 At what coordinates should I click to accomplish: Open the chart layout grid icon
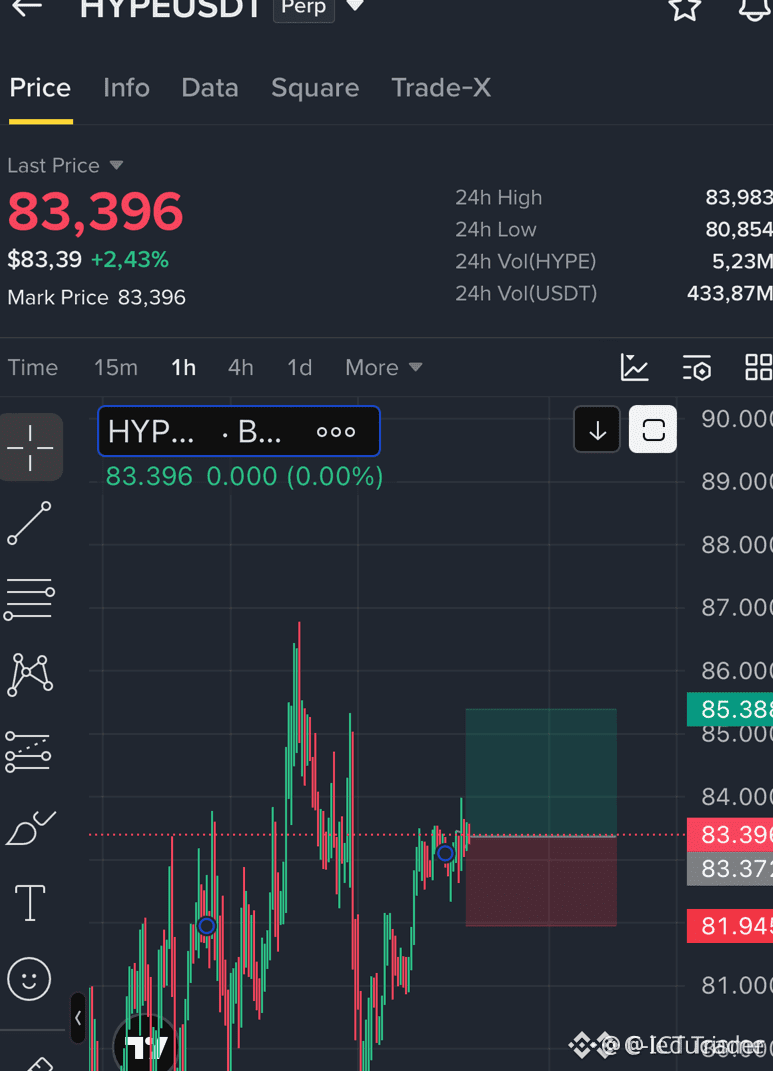point(758,367)
